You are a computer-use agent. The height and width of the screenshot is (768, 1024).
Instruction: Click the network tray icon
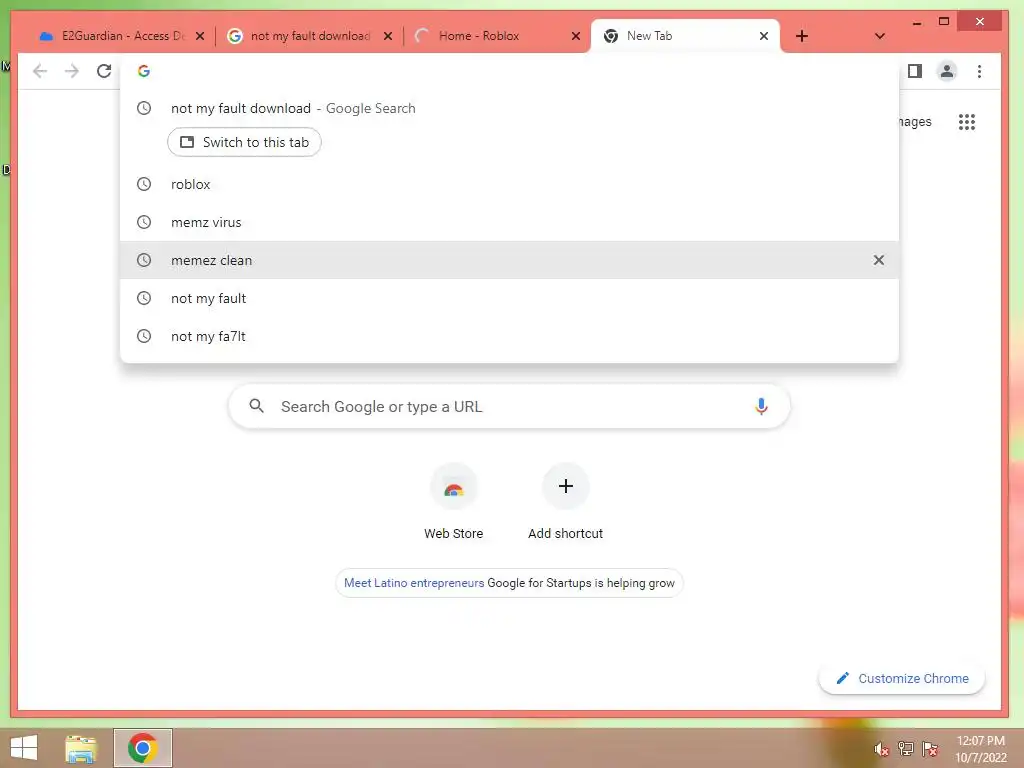[905, 748]
